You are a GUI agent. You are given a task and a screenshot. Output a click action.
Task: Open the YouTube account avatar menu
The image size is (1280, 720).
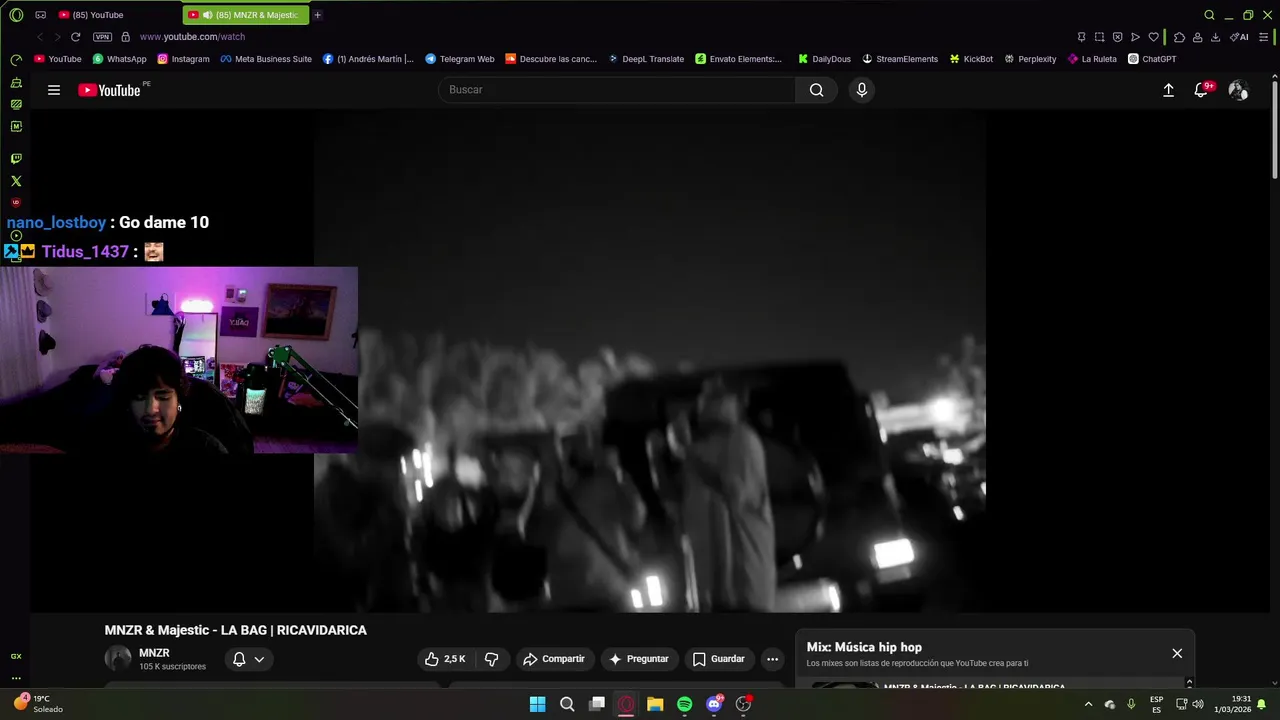(1238, 90)
